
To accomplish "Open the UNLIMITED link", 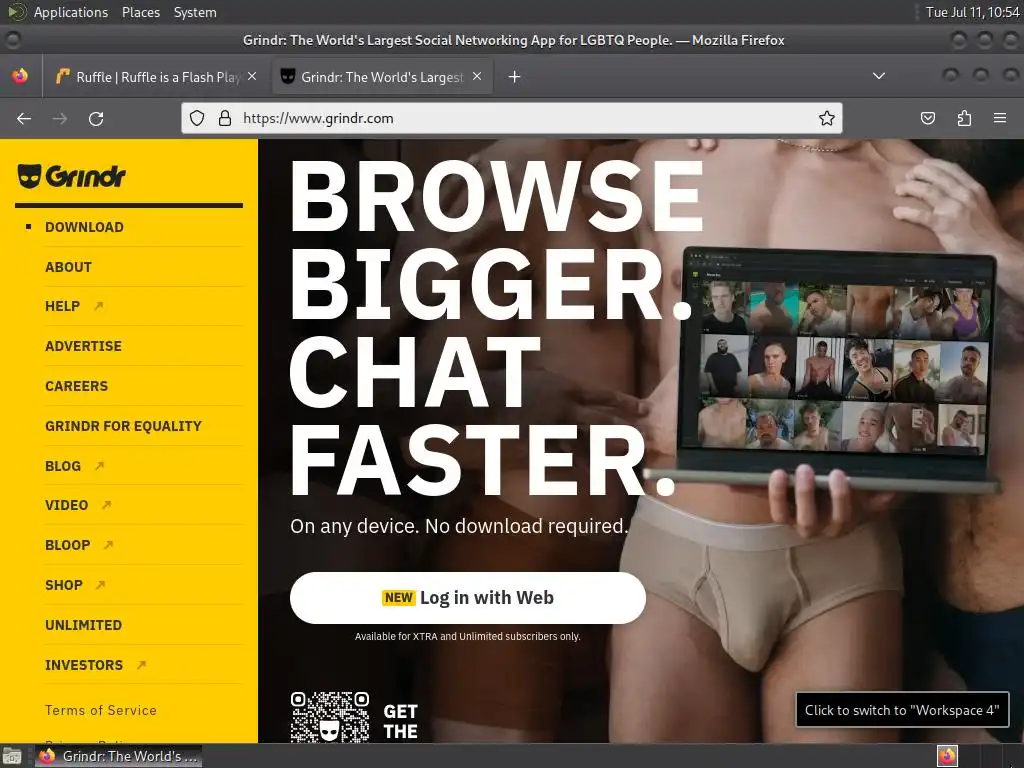I will [84, 625].
